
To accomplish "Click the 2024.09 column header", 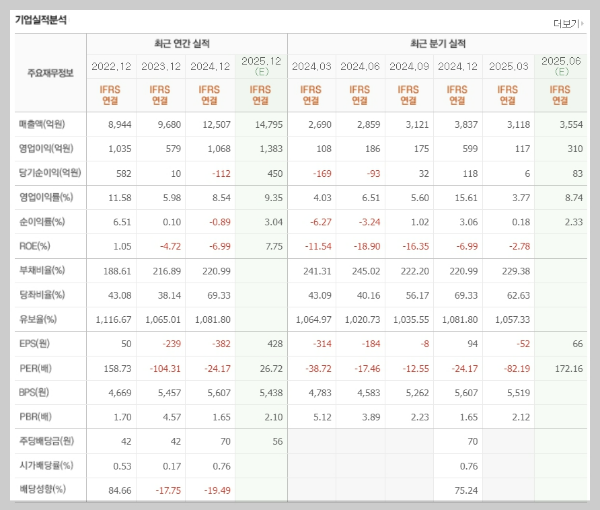I will click(x=409, y=67).
